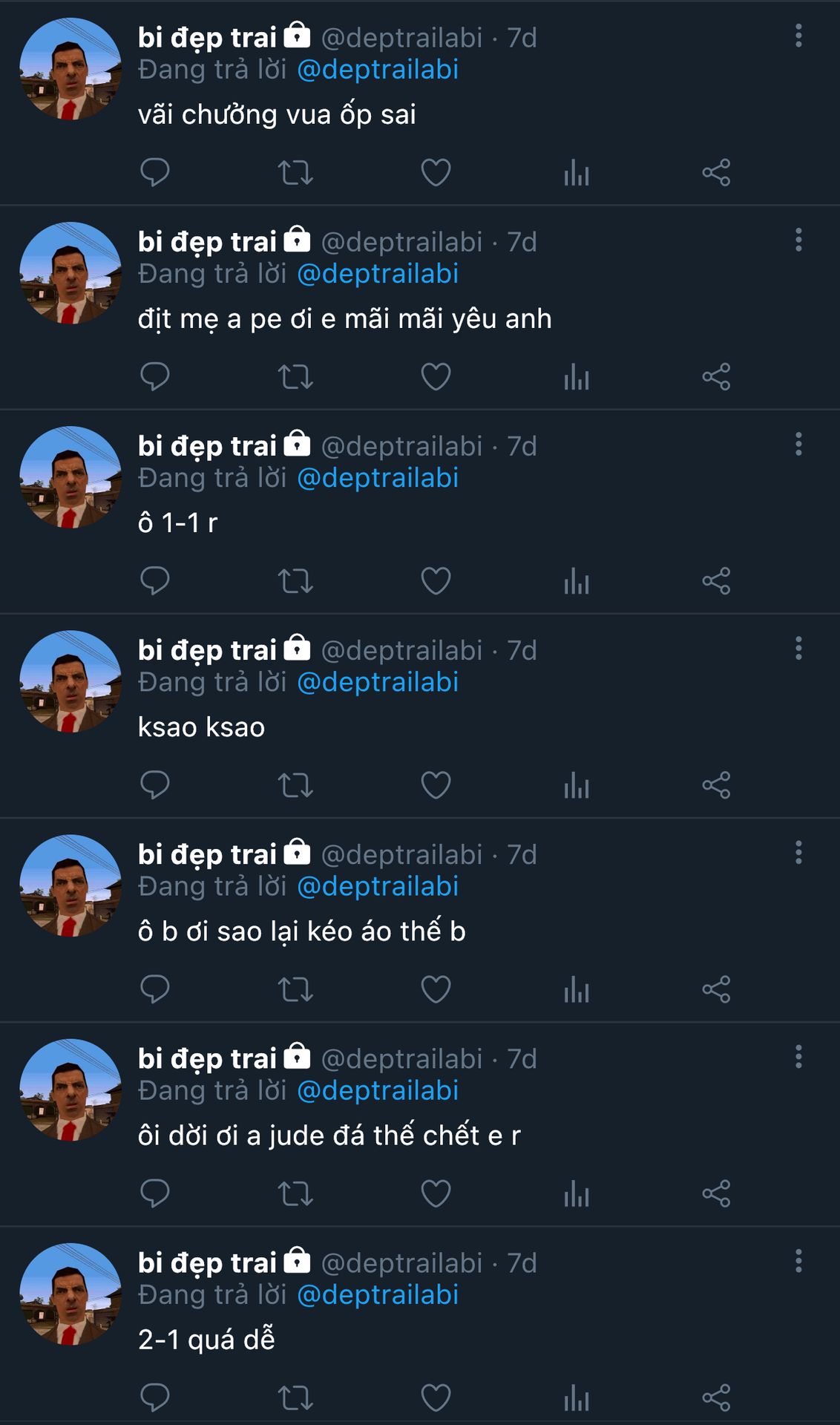
Task: Retweet the "ô 1-1 r" tweet
Action: pos(295,581)
